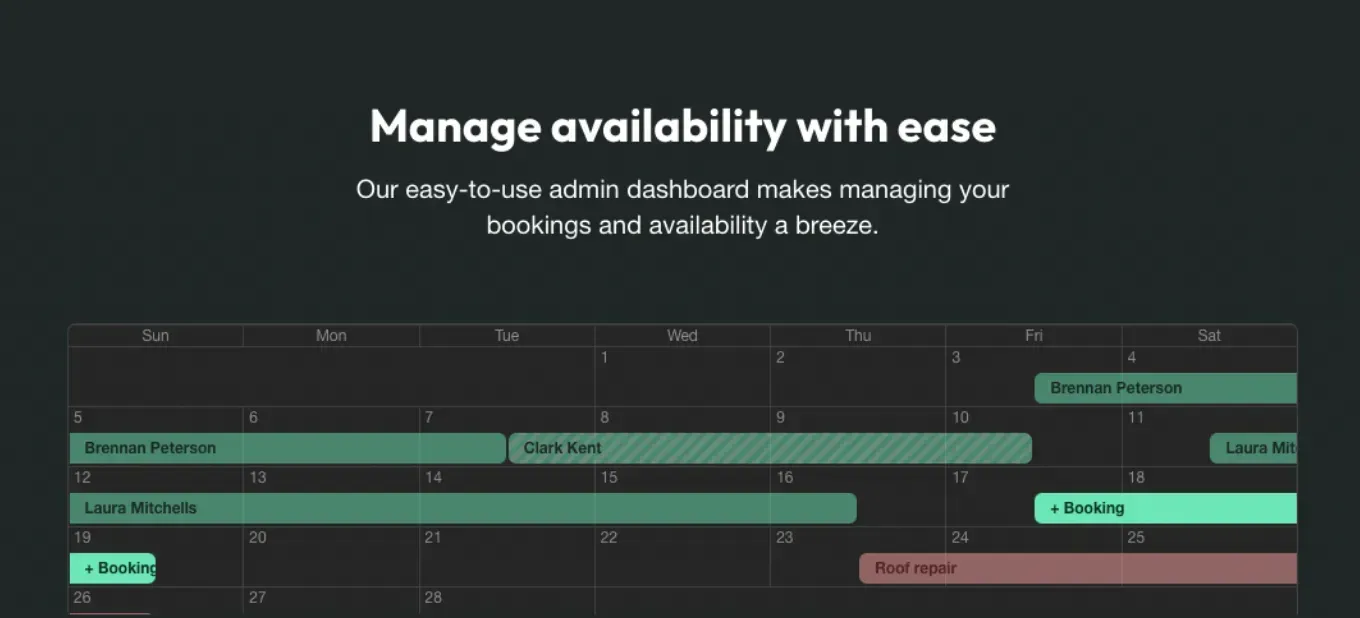
Task: Click the Sun column header
Action: (x=155, y=336)
